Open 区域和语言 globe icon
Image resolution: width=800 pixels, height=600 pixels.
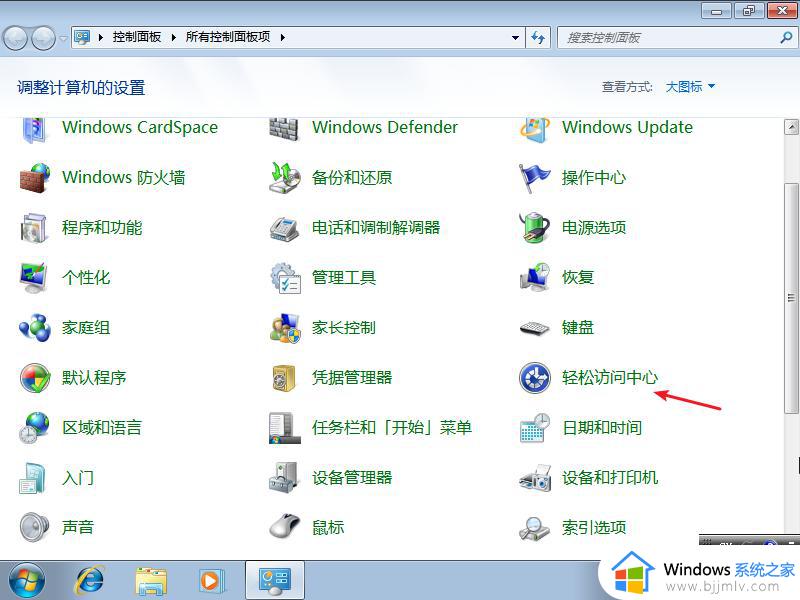coord(35,428)
